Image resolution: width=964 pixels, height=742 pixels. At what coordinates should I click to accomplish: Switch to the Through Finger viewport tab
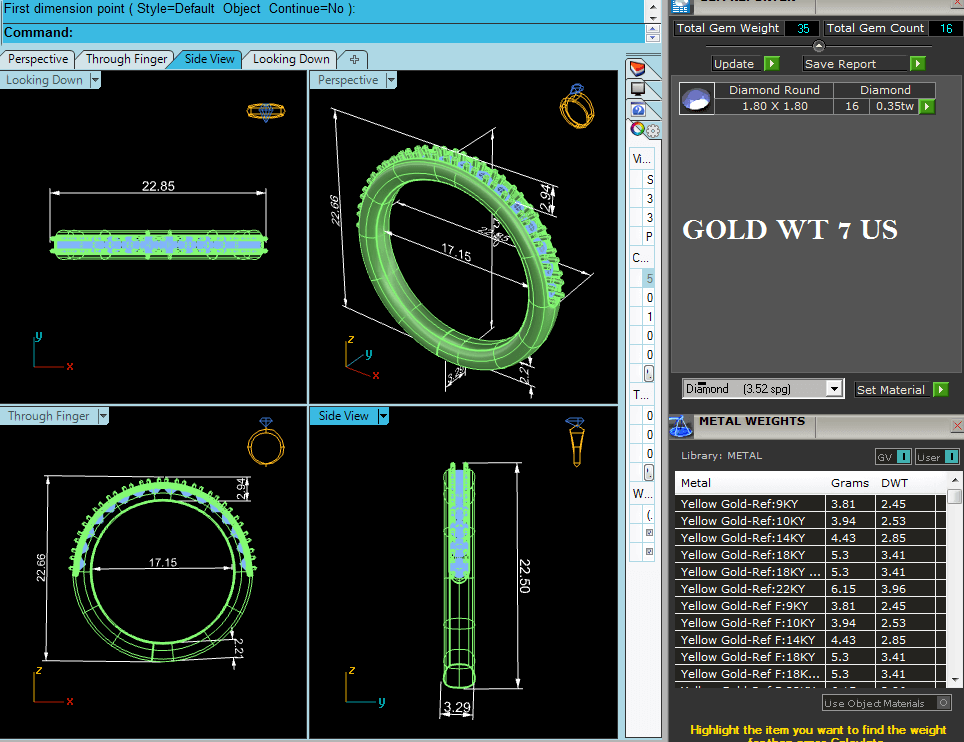tap(126, 59)
